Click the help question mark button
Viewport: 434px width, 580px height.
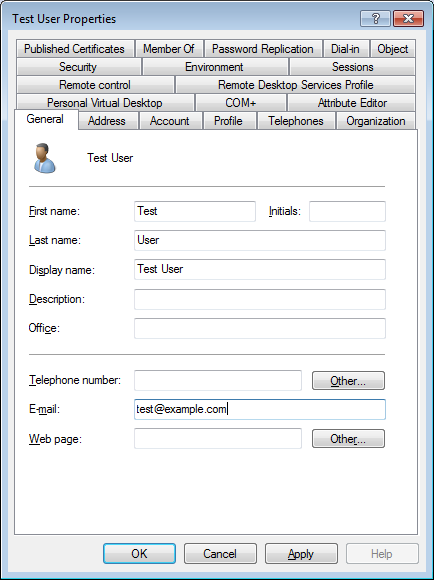(375, 18)
